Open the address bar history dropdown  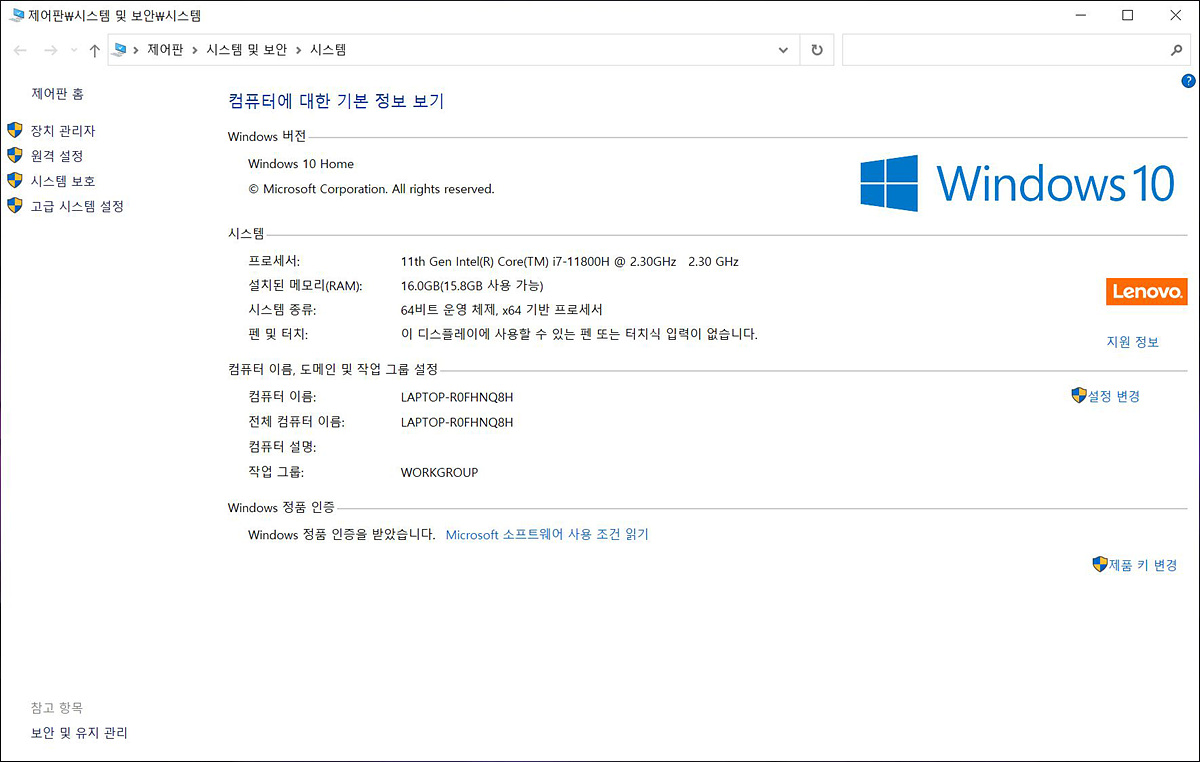click(784, 50)
